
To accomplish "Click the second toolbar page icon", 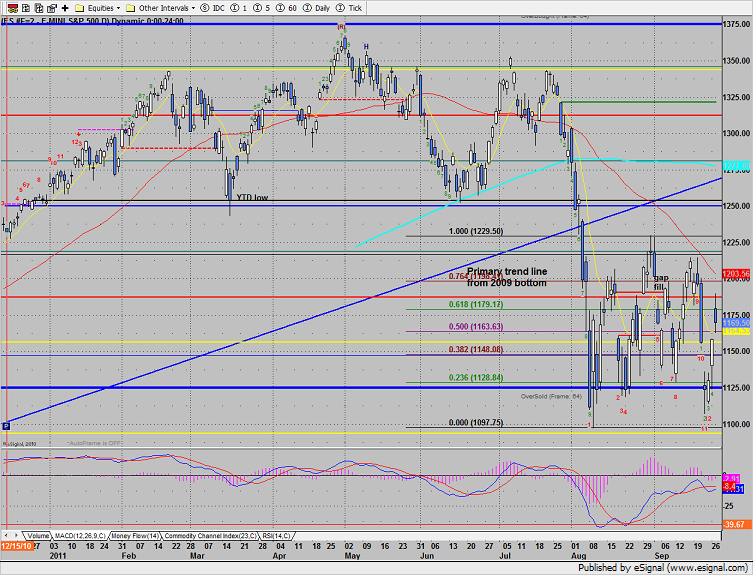I will tap(26, 8).
